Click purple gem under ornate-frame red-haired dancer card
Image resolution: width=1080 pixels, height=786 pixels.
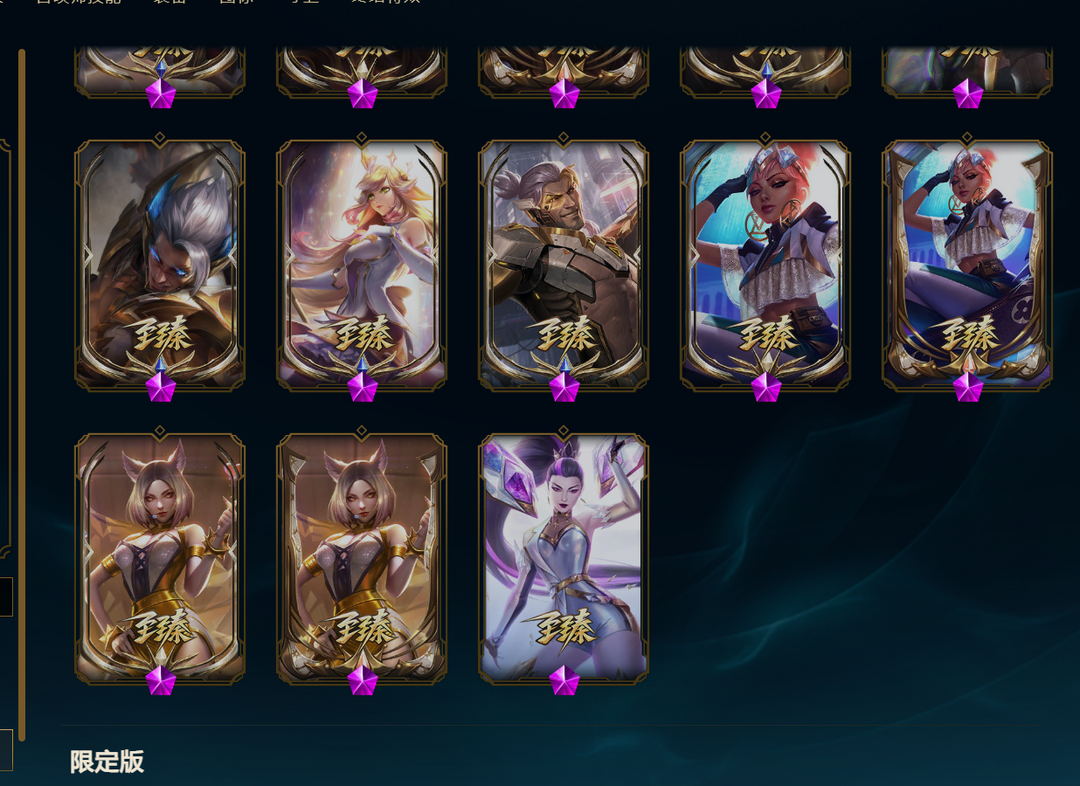click(968, 386)
